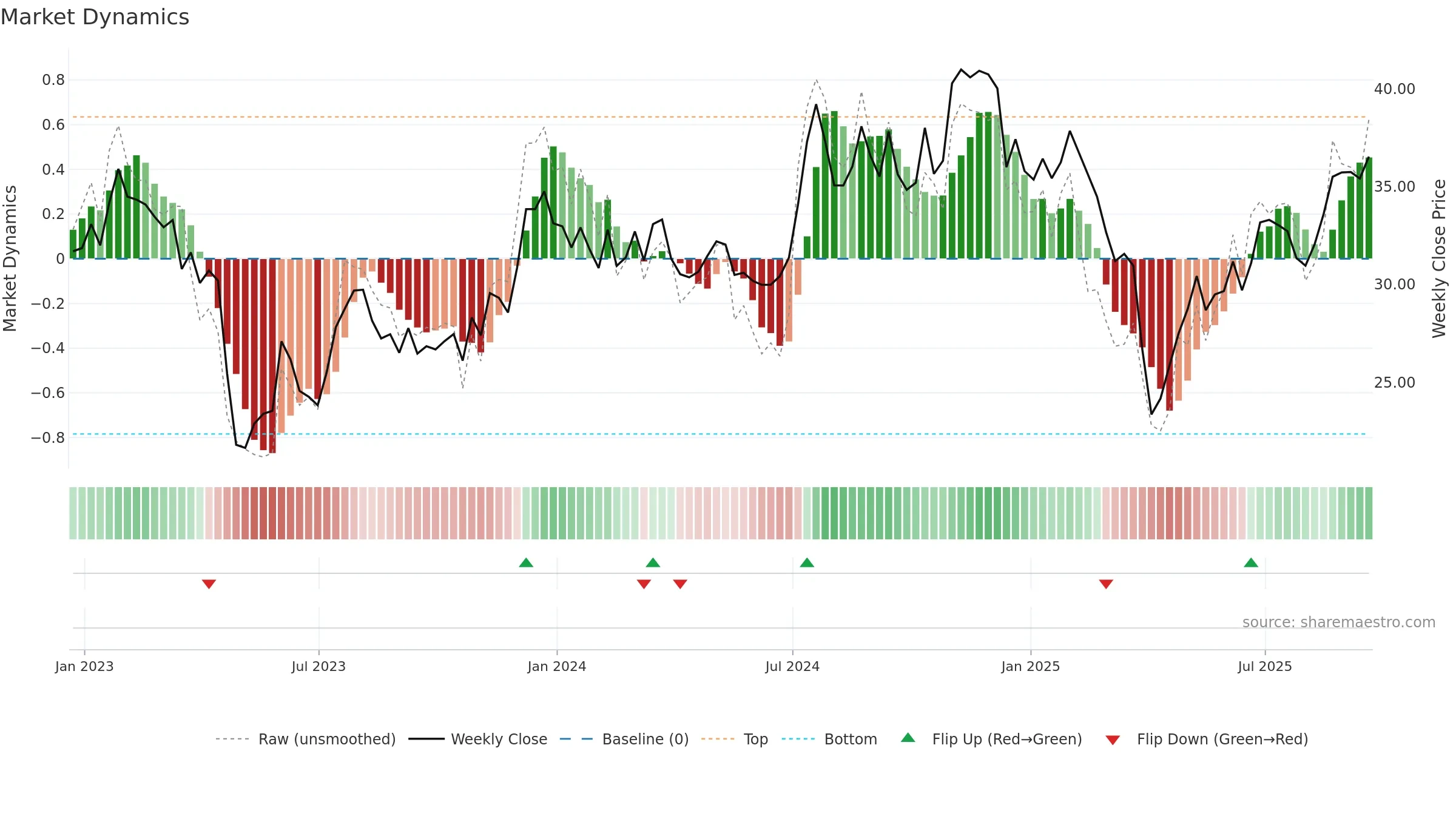Click the Flip Down (Green→Red) legend entry

point(1206,739)
